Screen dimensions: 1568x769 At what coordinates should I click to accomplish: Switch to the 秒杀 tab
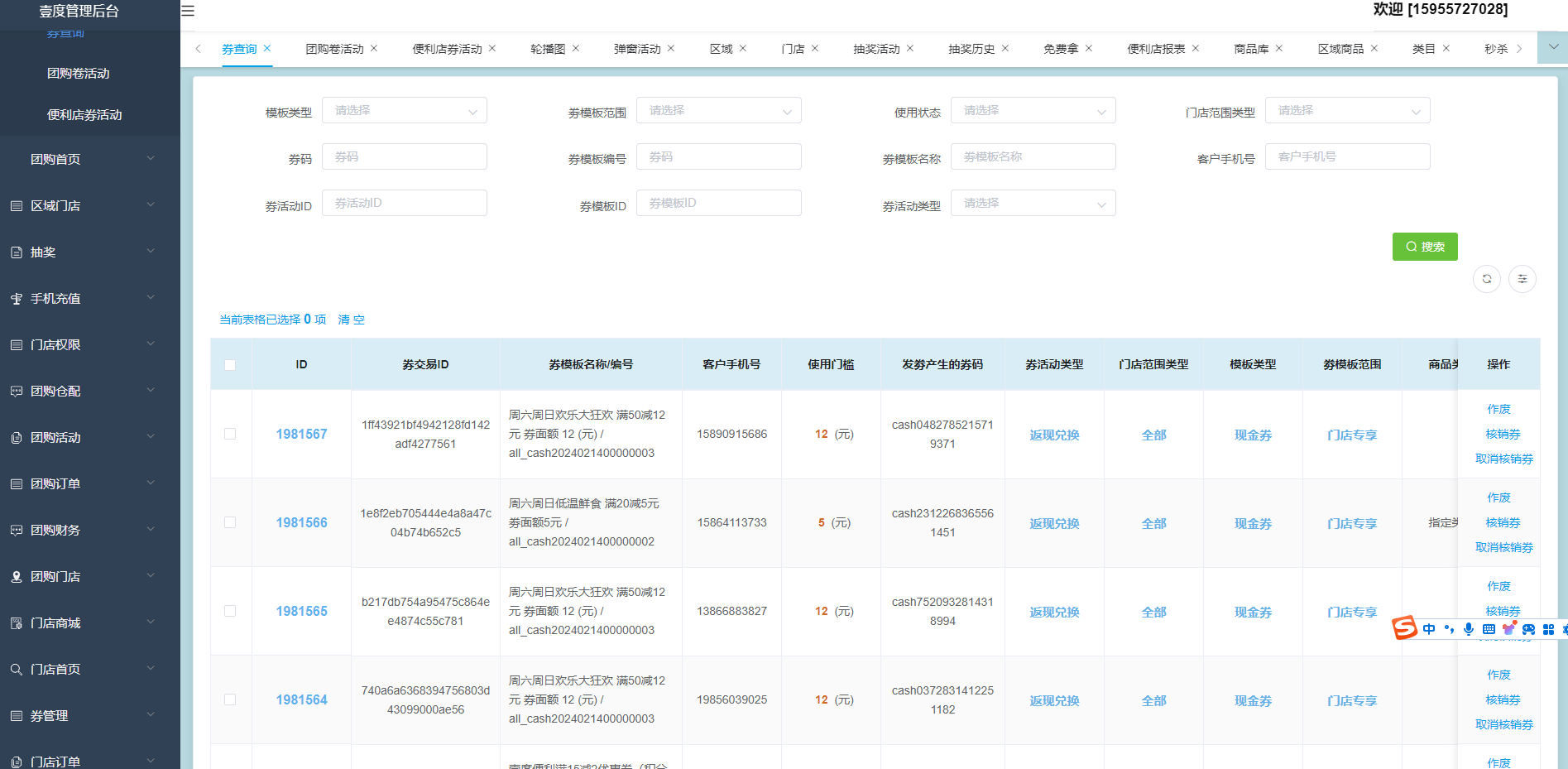(1496, 49)
